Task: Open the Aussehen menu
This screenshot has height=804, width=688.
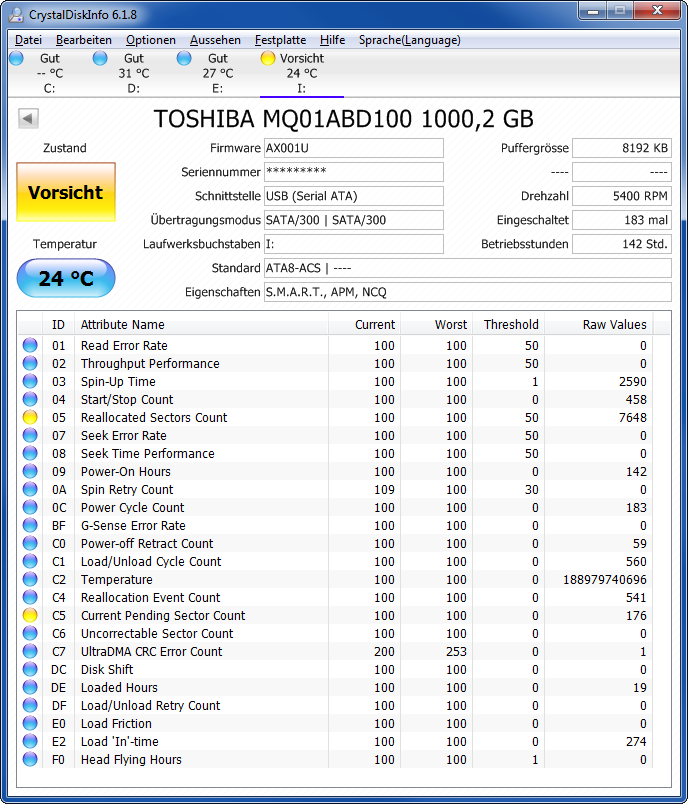Action: point(215,40)
